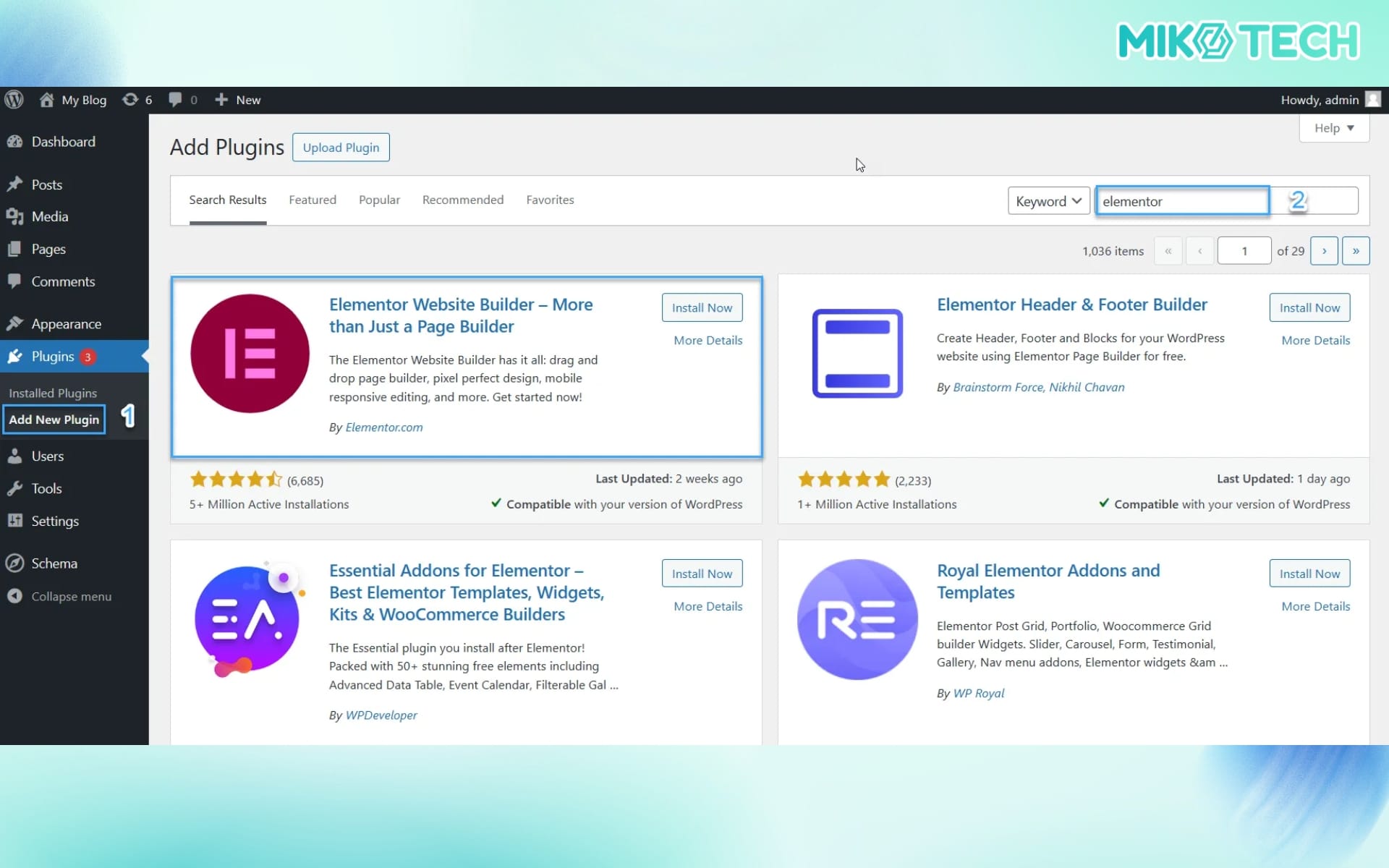Click the comment bubble icon showing 0

tap(176, 99)
